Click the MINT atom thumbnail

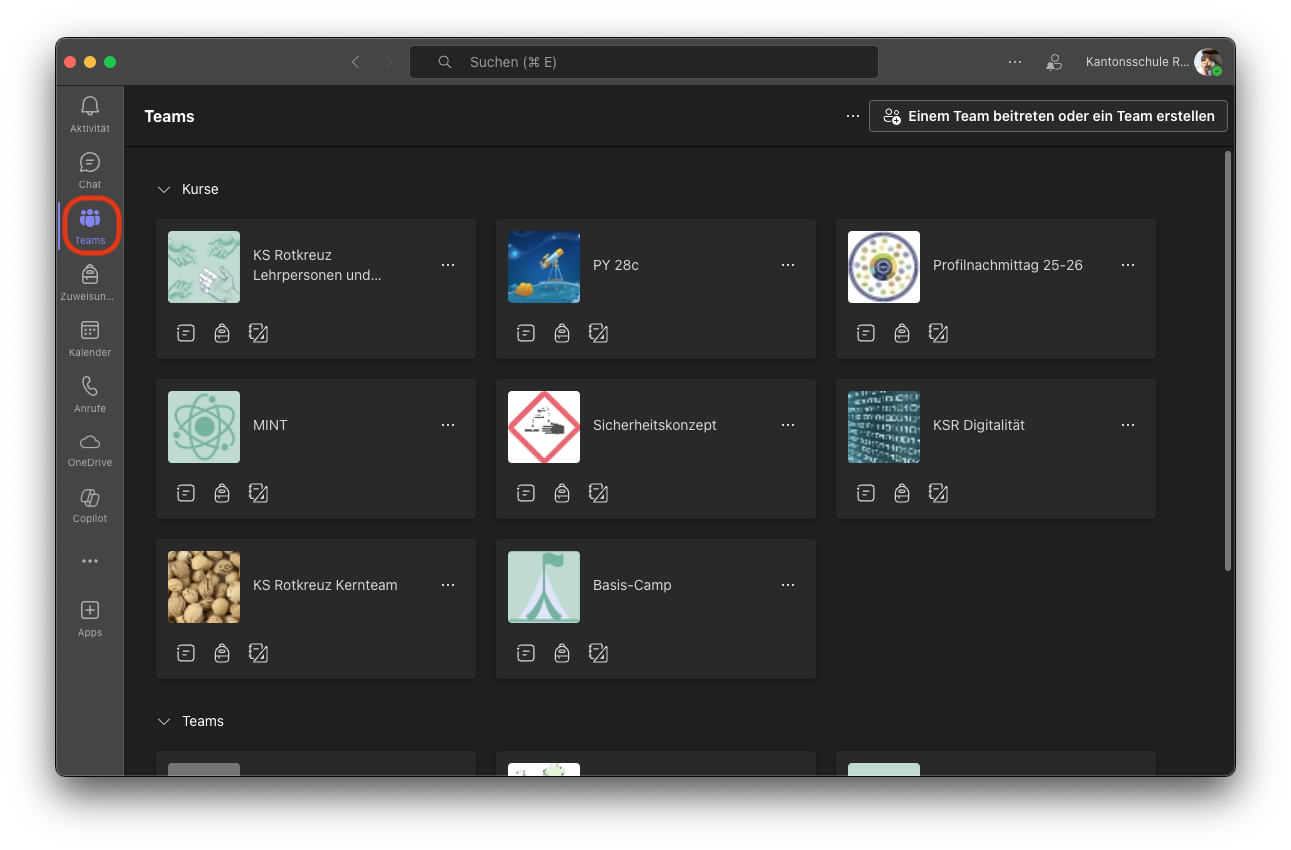[x=204, y=427]
